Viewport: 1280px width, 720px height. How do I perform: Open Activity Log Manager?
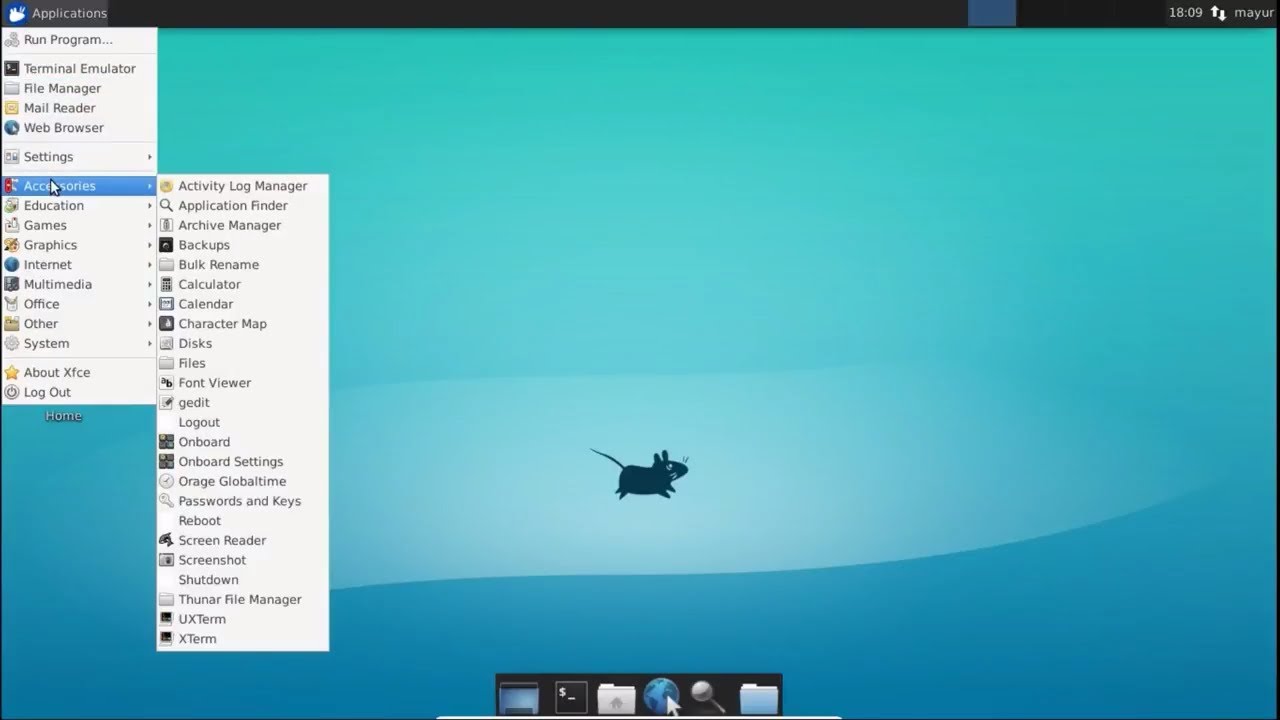243,186
